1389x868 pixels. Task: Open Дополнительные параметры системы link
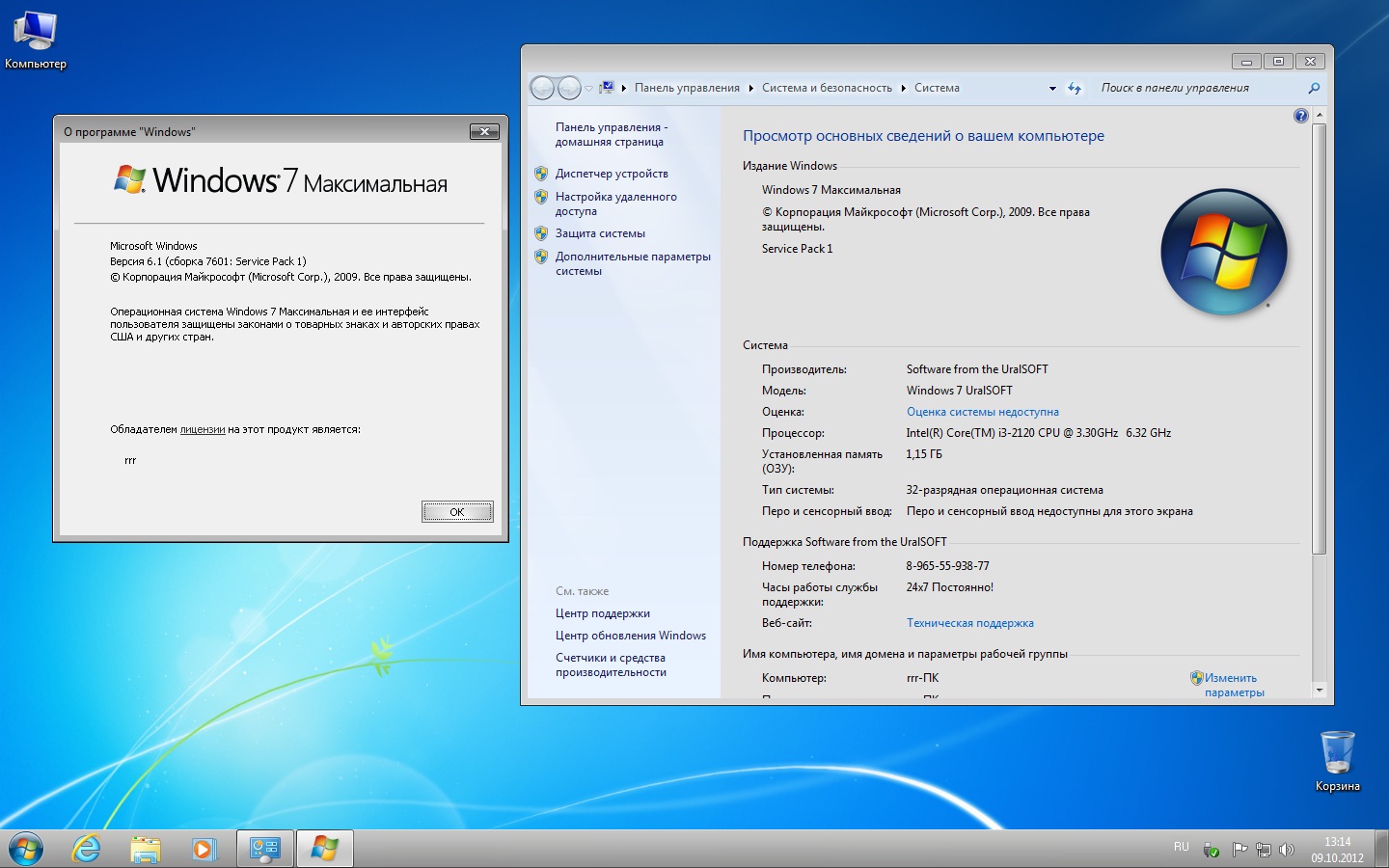tap(633, 263)
